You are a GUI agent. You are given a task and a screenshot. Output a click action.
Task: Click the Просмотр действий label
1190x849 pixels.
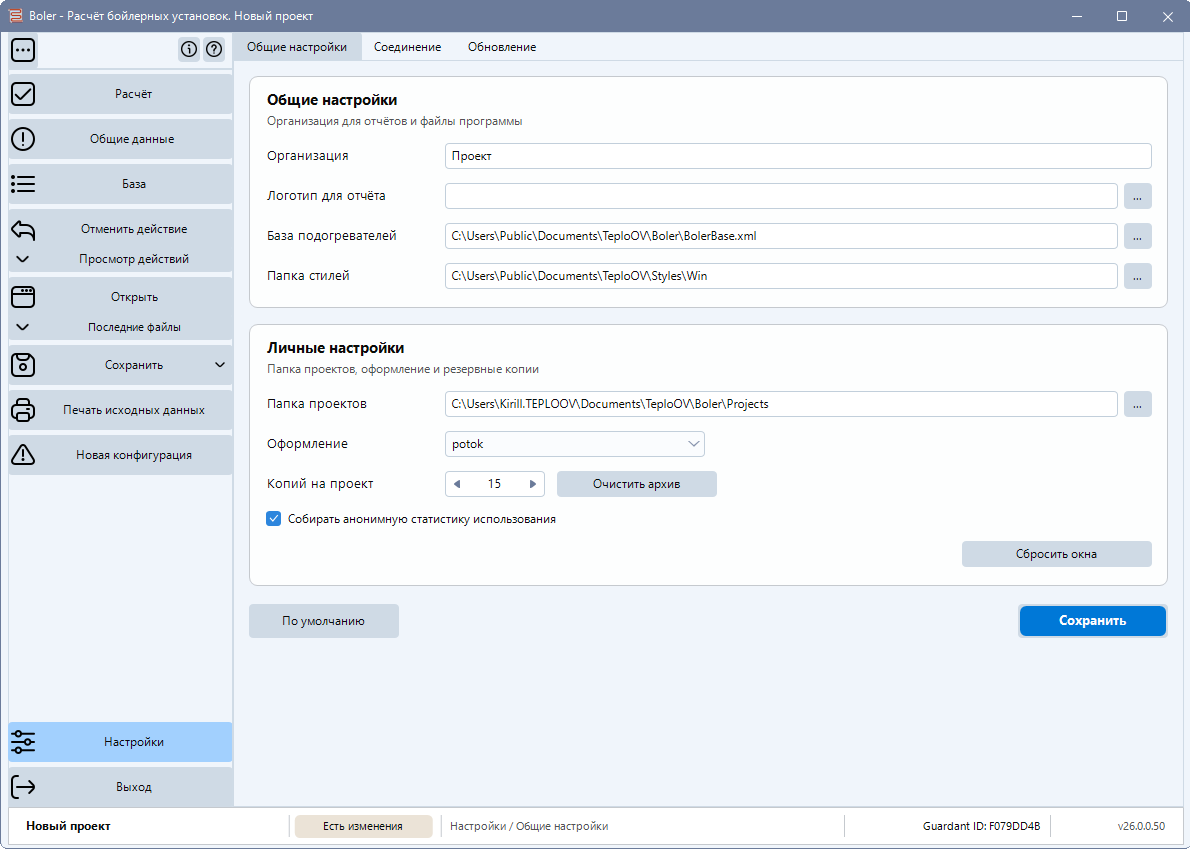click(x=134, y=259)
